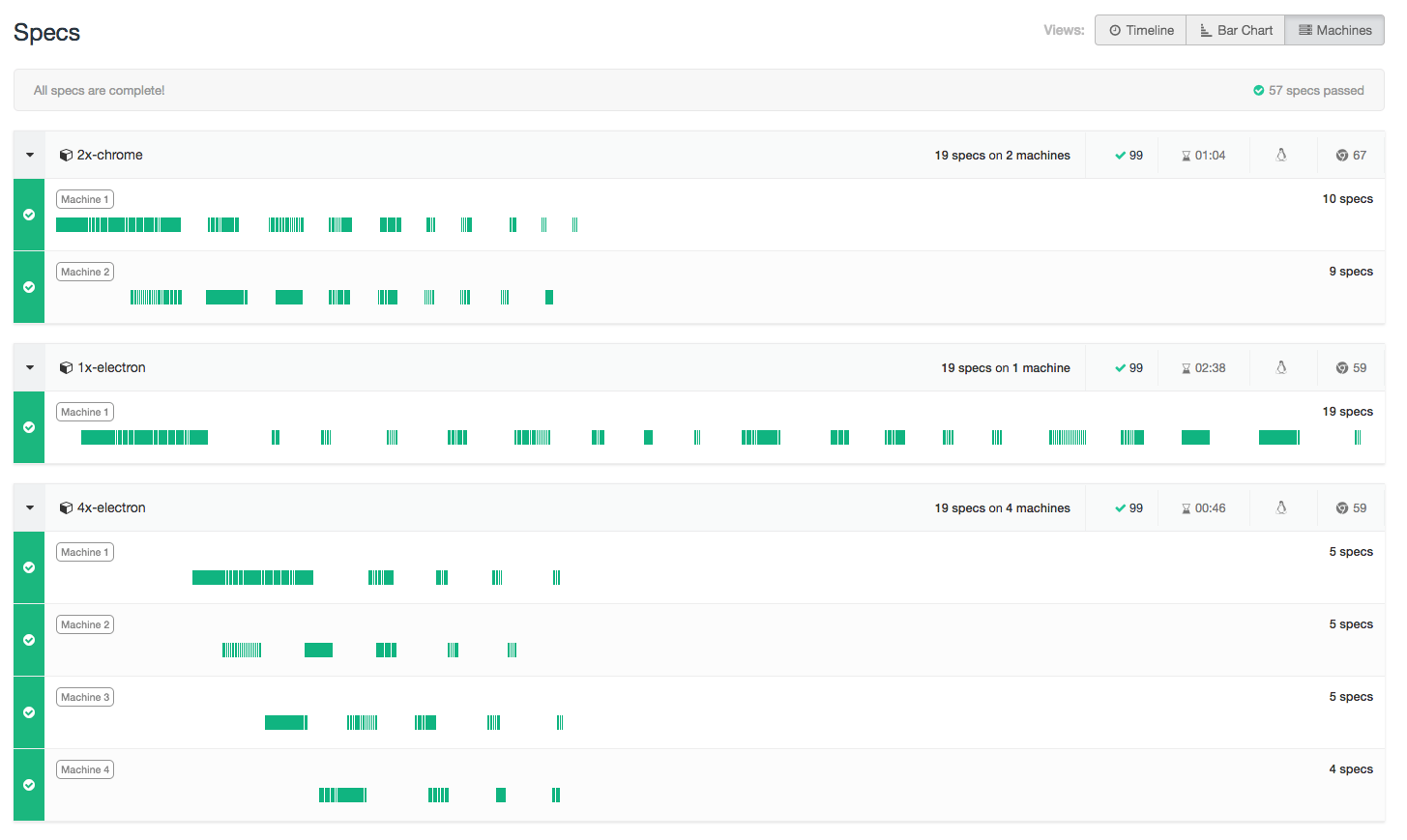Click the passed status check for 4x-electron Machine 3

point(29,712)
